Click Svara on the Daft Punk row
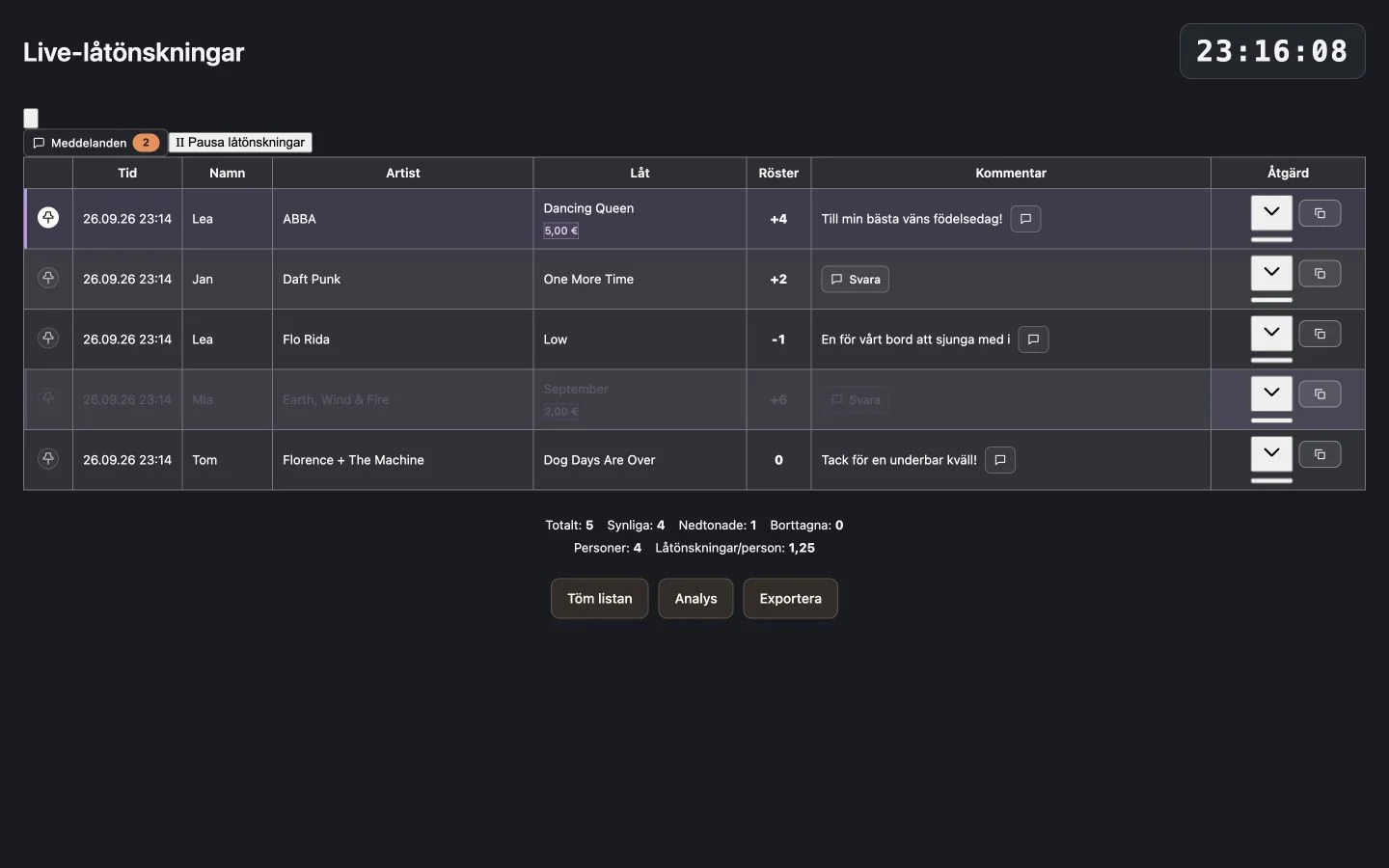Image resolution: width=1389 pixels, height=868 pixels. click(855, 279)
